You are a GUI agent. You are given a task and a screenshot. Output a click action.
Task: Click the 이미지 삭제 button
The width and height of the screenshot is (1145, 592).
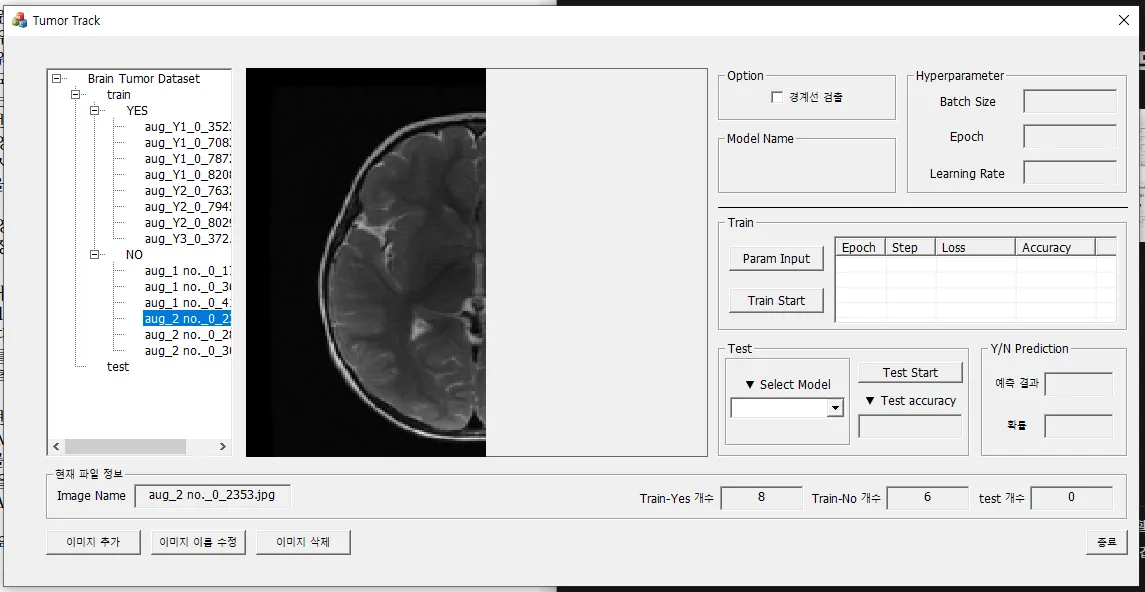[x=303, y=542]
